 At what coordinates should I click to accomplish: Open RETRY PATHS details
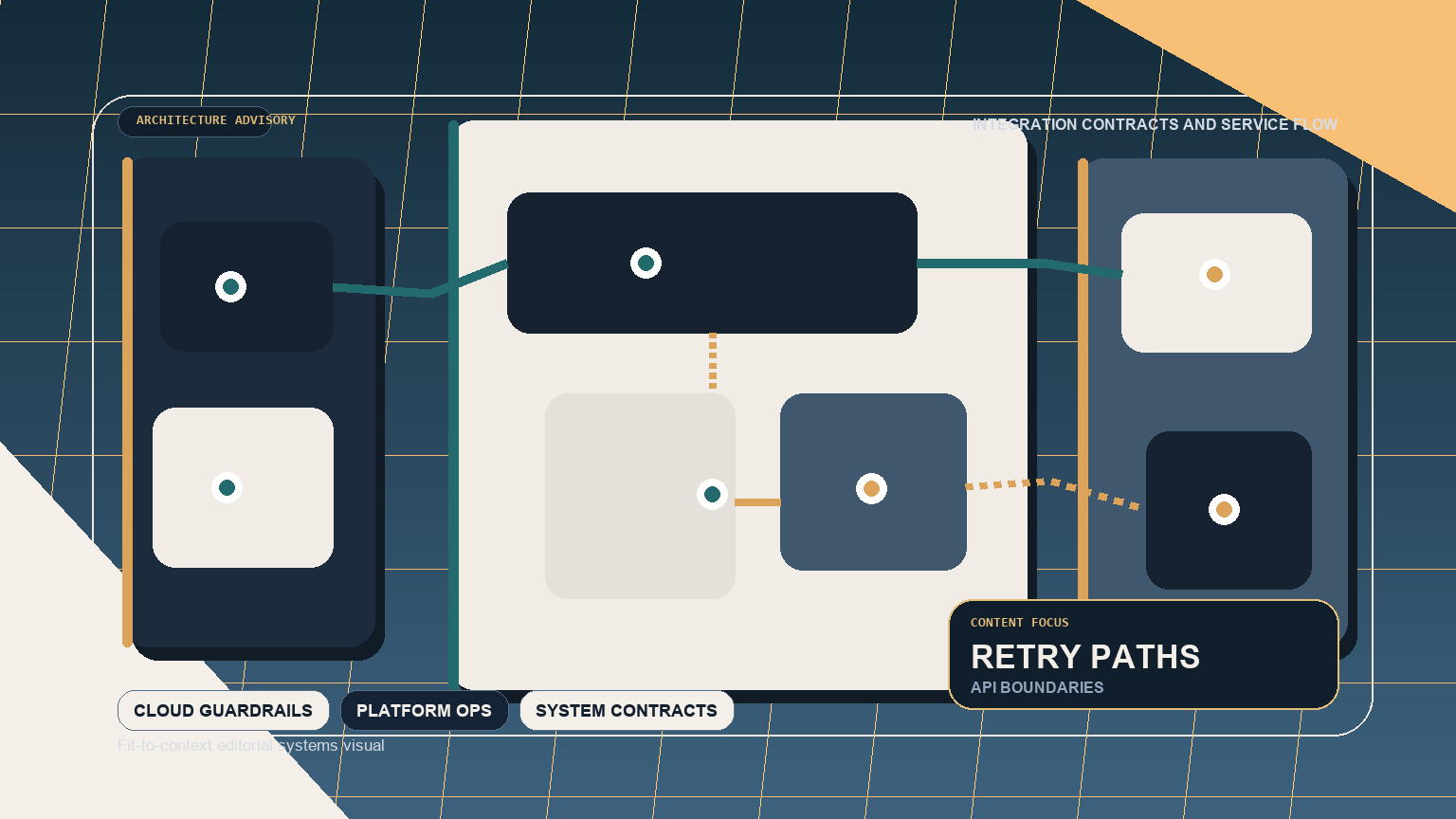pyautogui.click(x=1085, y=657)
